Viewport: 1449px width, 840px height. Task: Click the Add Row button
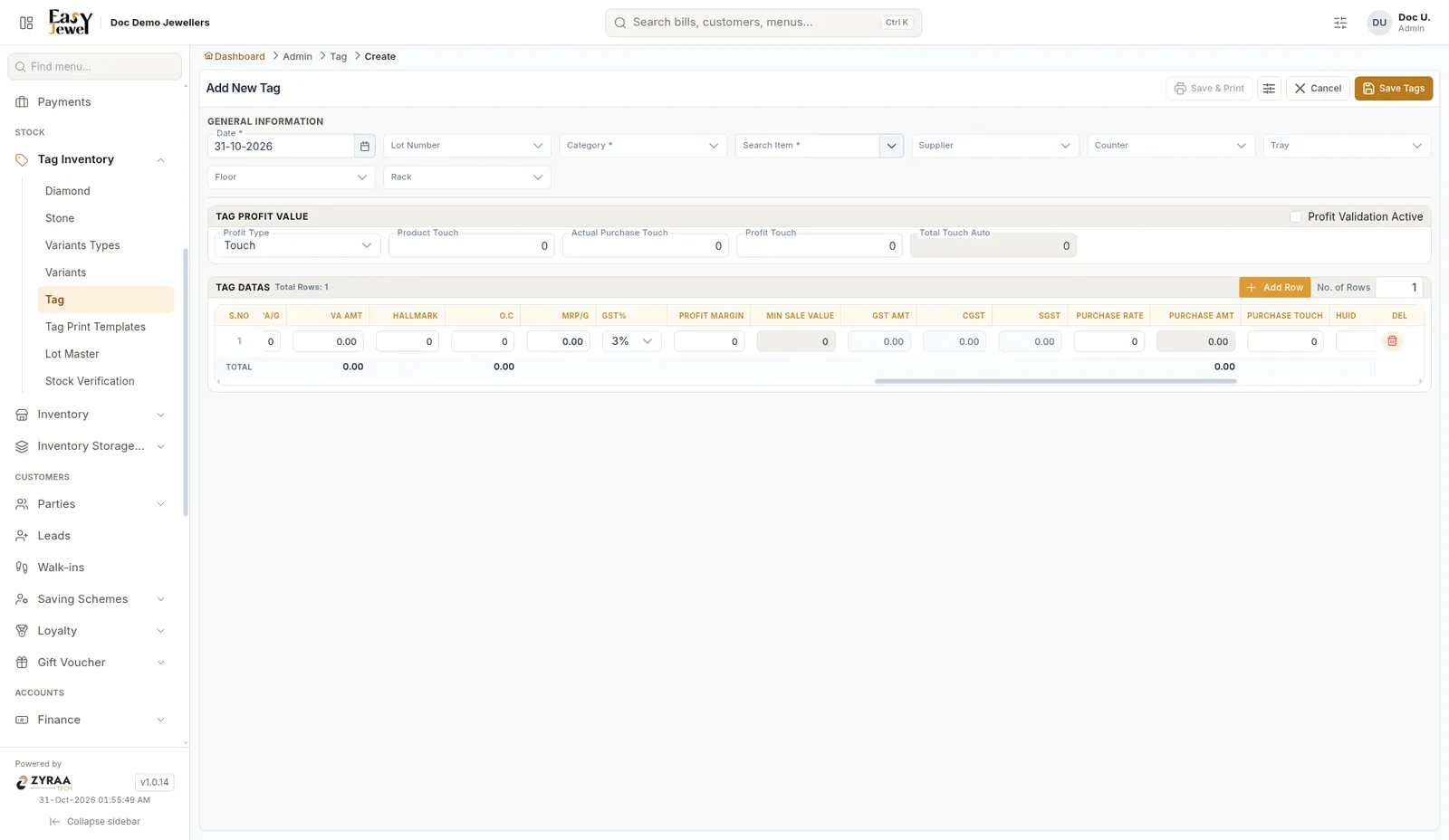(1275, 287)
